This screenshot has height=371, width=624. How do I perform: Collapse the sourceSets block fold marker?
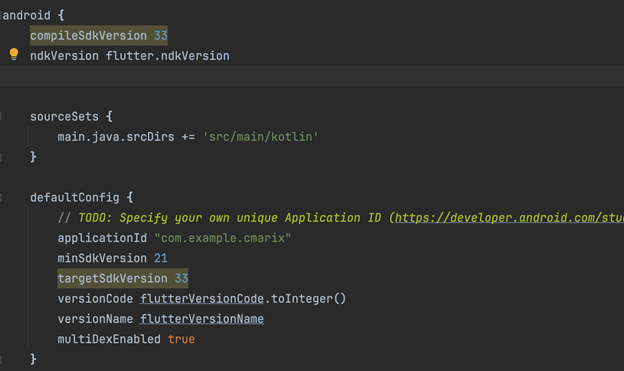[x=1, y=117]
